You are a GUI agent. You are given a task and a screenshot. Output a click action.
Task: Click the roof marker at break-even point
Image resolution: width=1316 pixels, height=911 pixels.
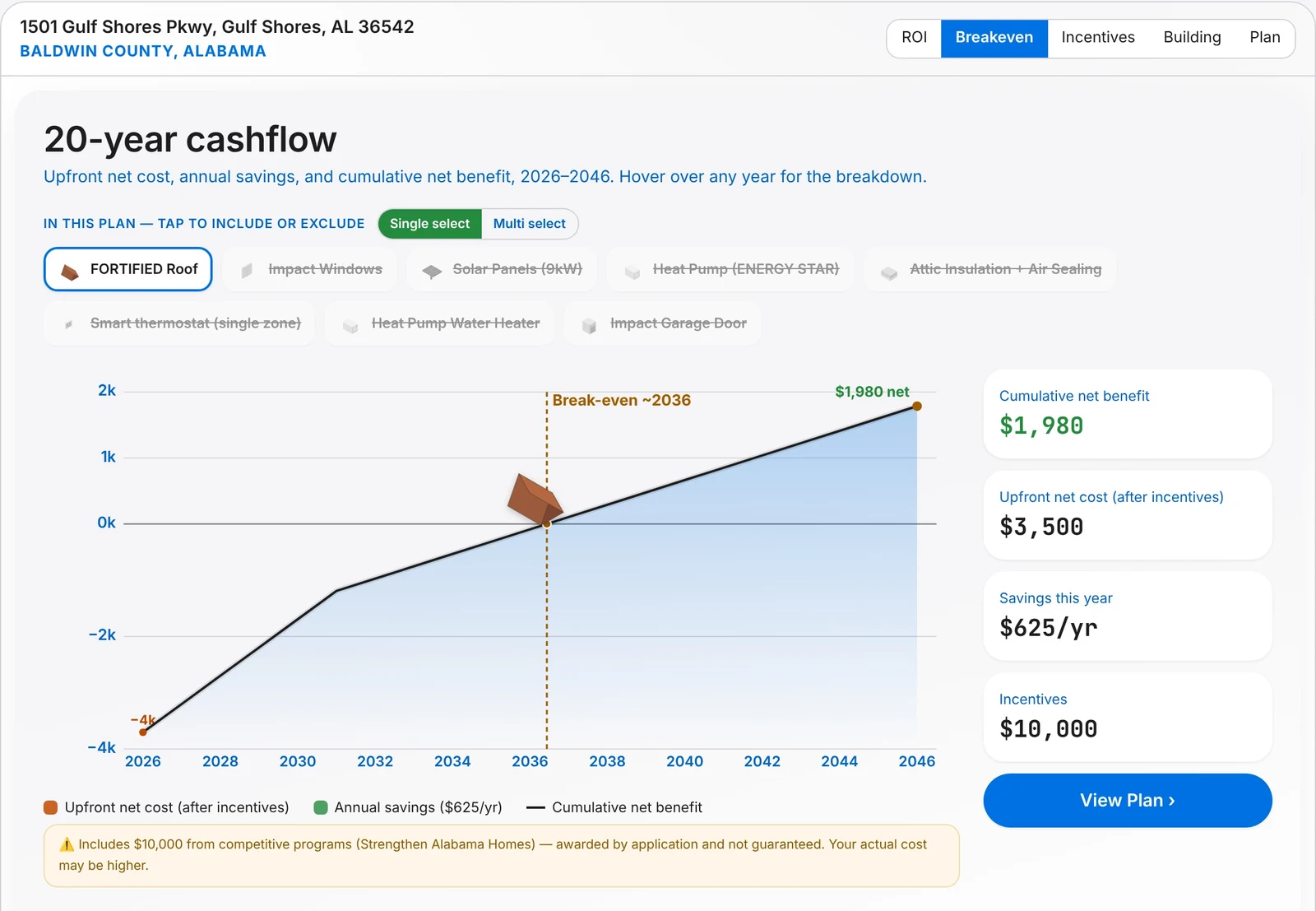[535, 500]
